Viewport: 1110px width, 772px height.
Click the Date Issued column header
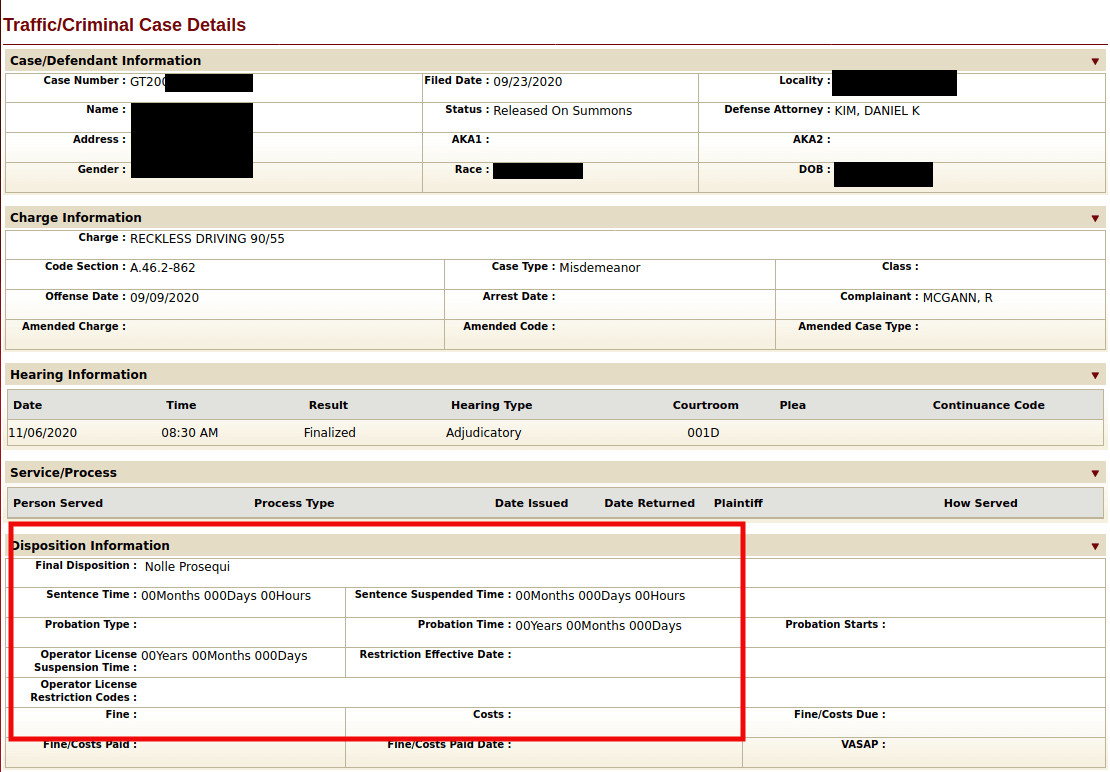531,503
